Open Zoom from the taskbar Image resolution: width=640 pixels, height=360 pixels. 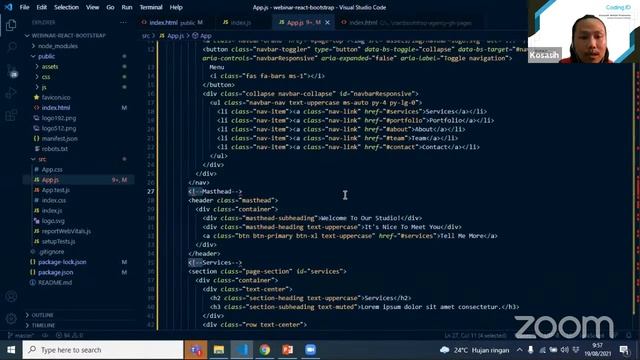click(310, 350)
